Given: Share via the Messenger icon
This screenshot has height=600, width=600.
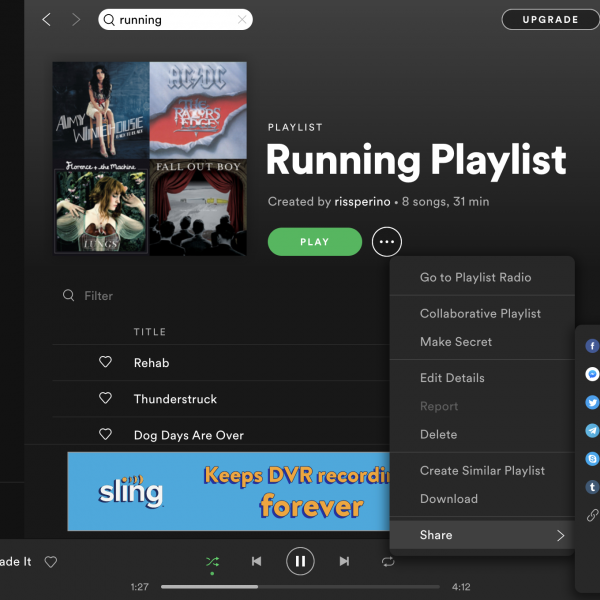Looking at the screenshot, I should [x=592, y=374].
